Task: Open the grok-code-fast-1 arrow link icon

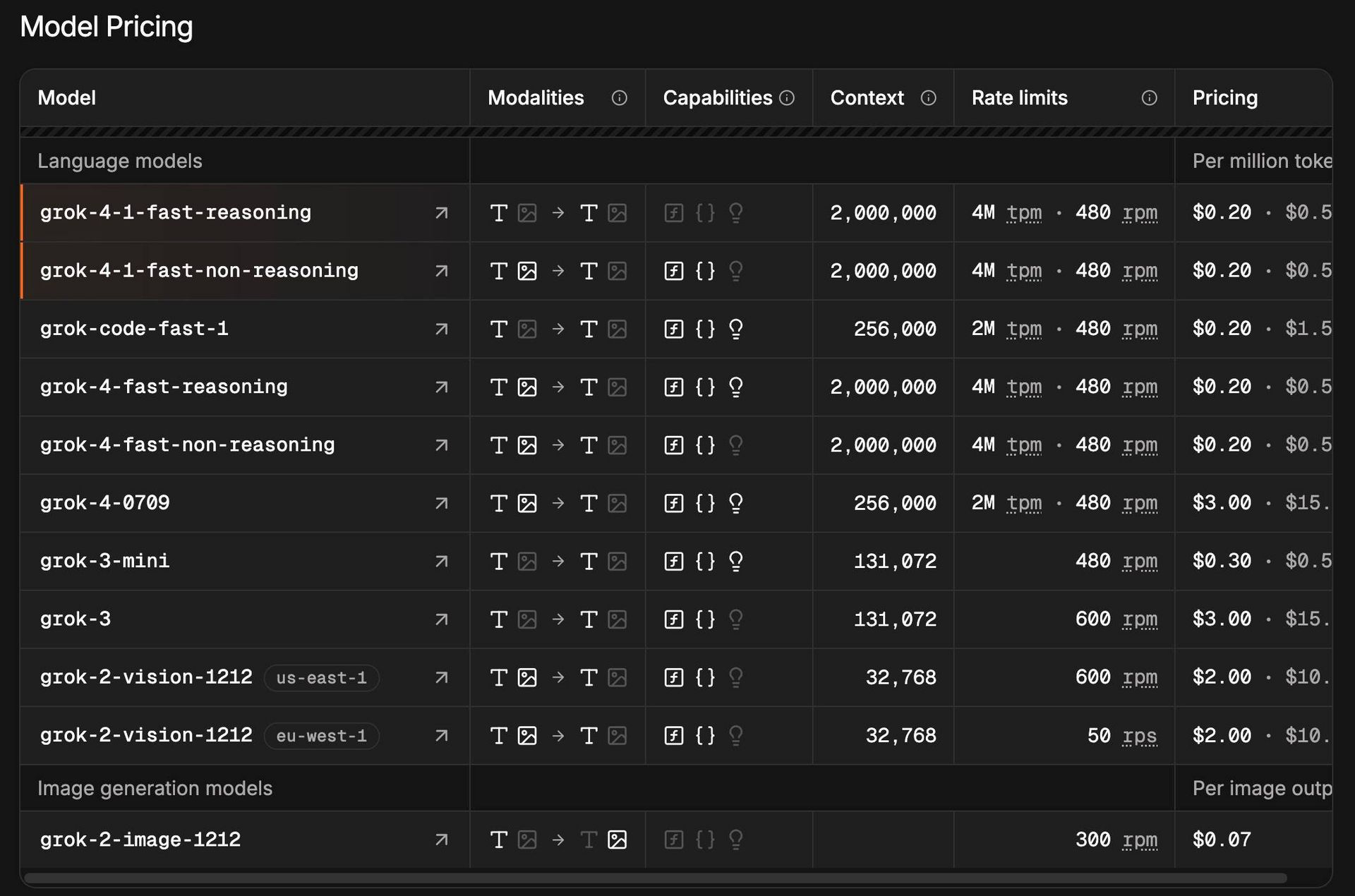Action: [442, 329]
